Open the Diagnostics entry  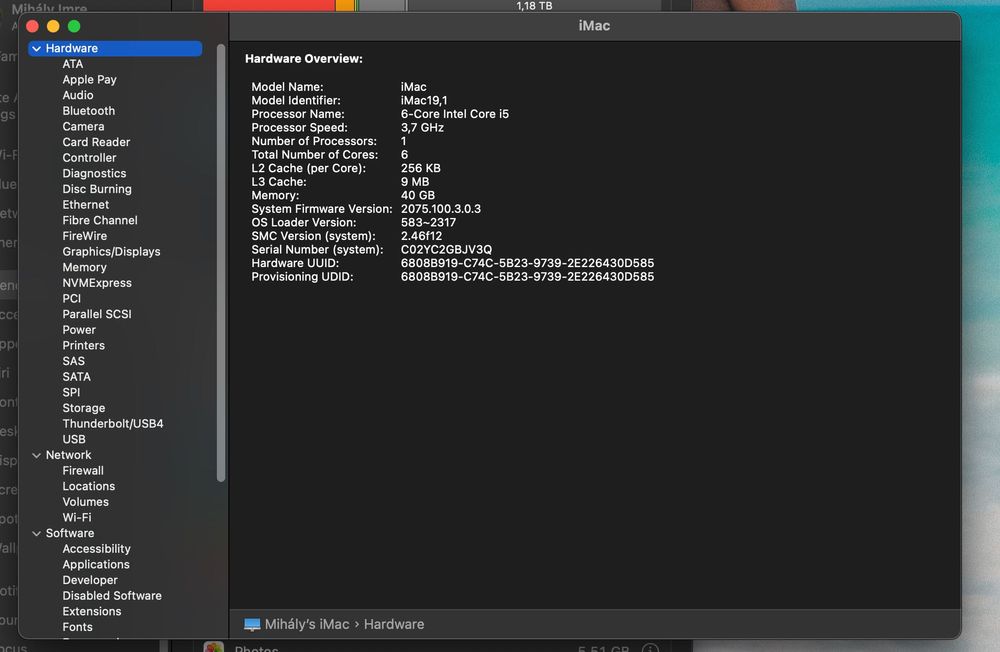tap(94, 174)
